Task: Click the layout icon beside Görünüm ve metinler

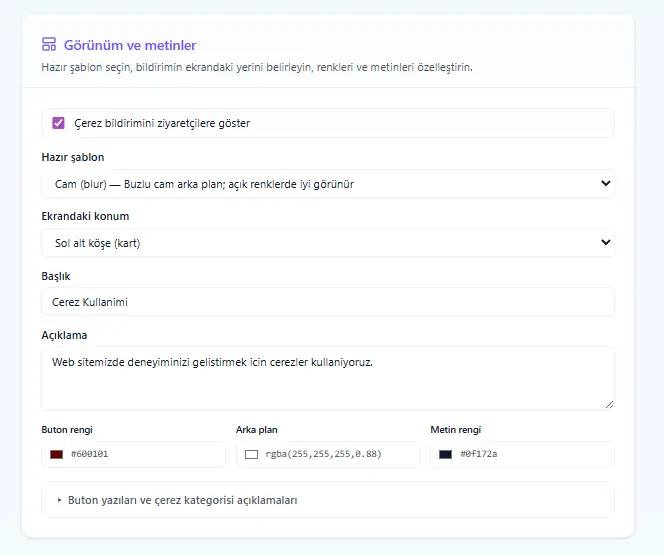Action: pos(49,44)
